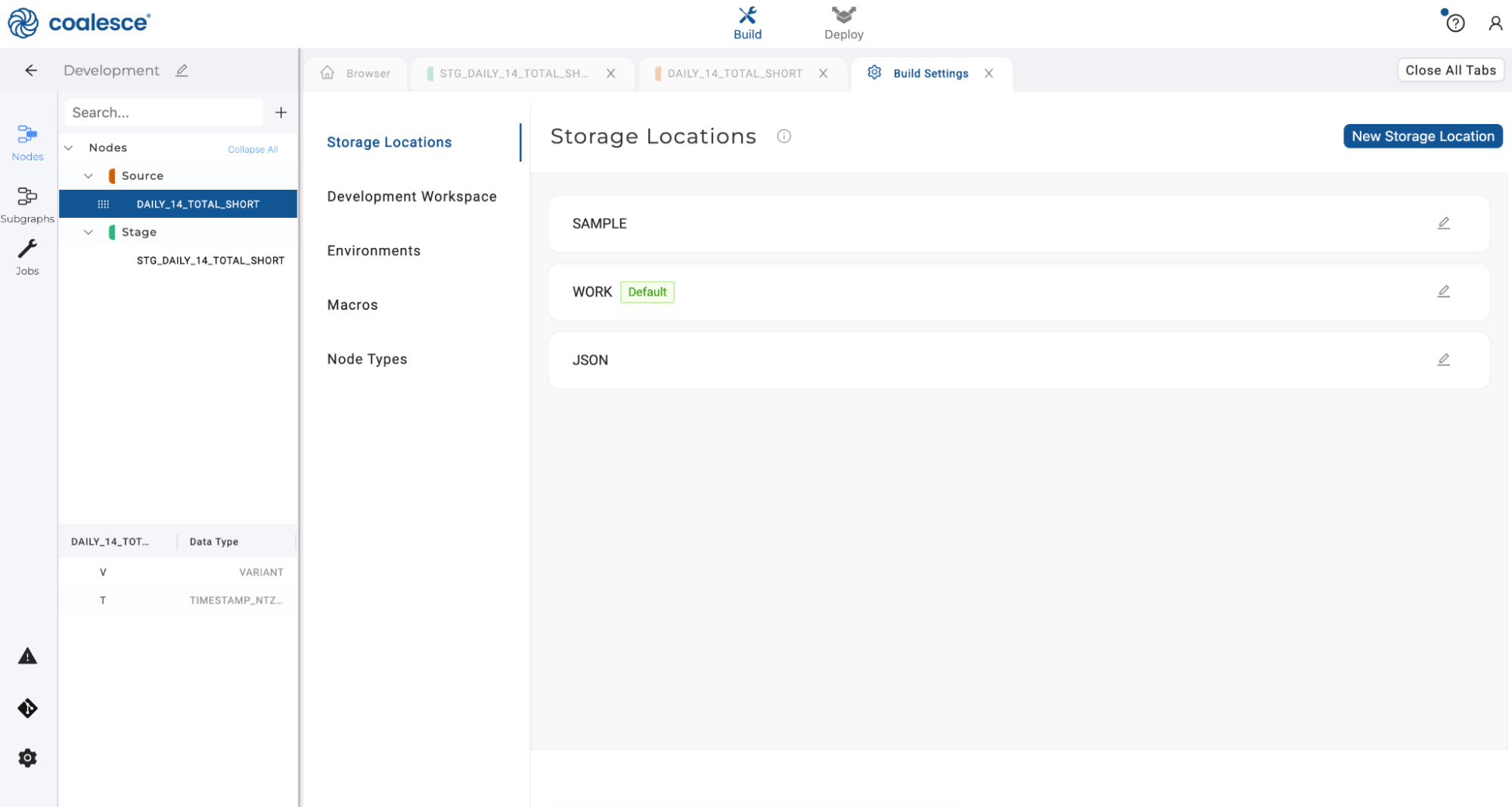The image size is (1512, 807).
Task: Switch to the Browser tab
Action: 355,73
